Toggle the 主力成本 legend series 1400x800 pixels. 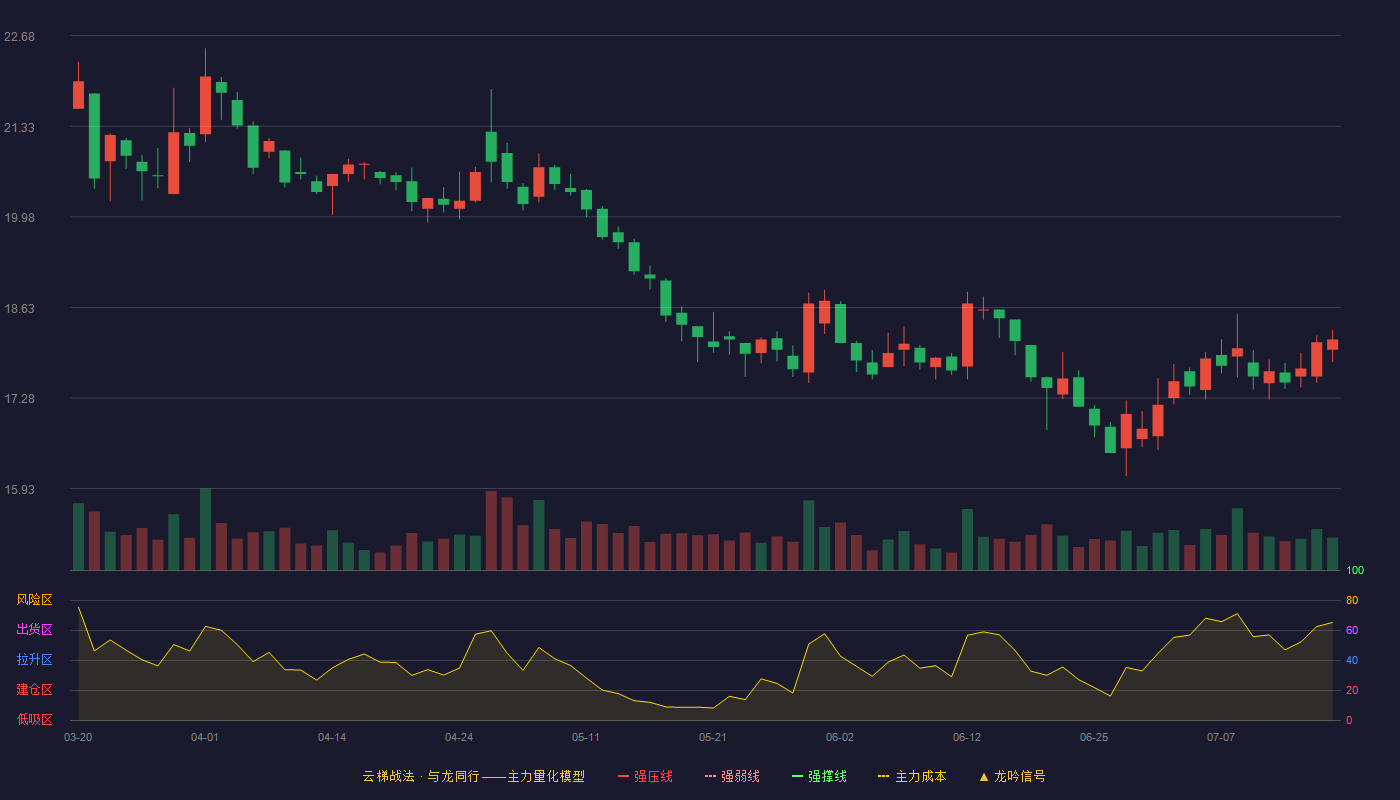click(911, 776)
